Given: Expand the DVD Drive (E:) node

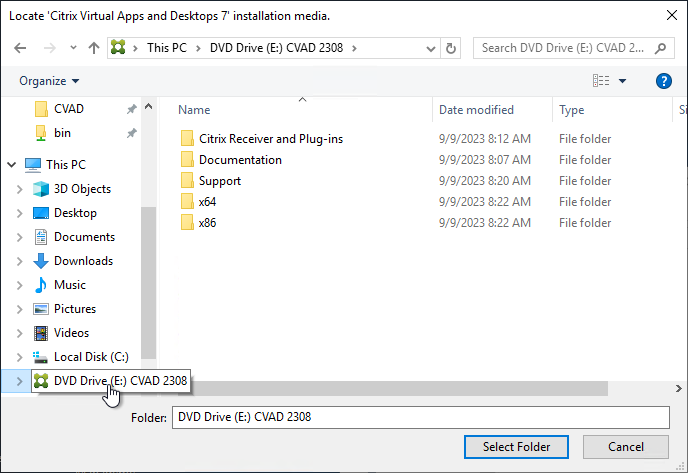Looking at the screenshot, I should click(19, 381).
